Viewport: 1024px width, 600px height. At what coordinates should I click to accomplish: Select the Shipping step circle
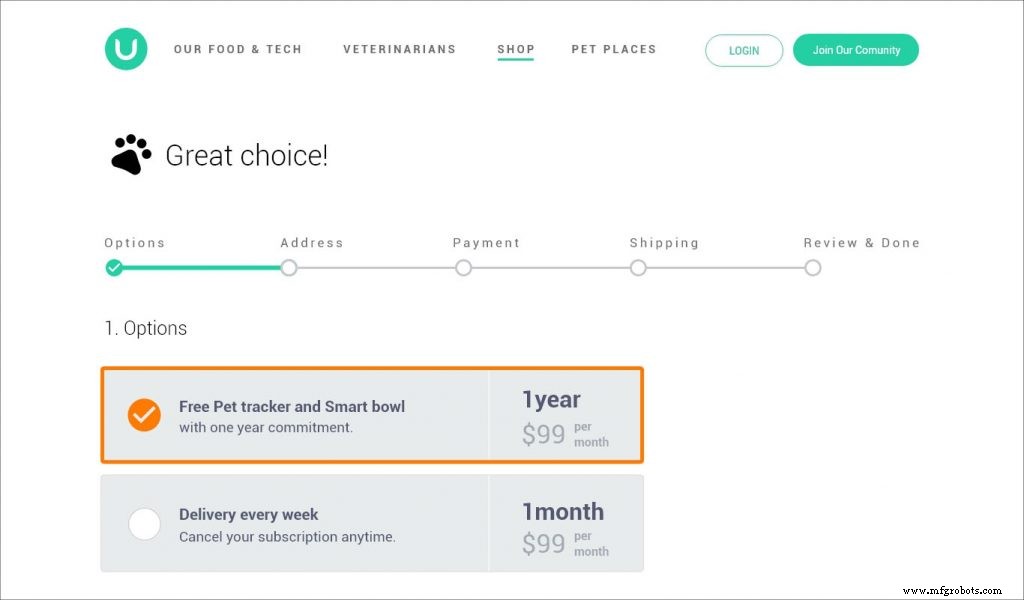coord(638,268)
